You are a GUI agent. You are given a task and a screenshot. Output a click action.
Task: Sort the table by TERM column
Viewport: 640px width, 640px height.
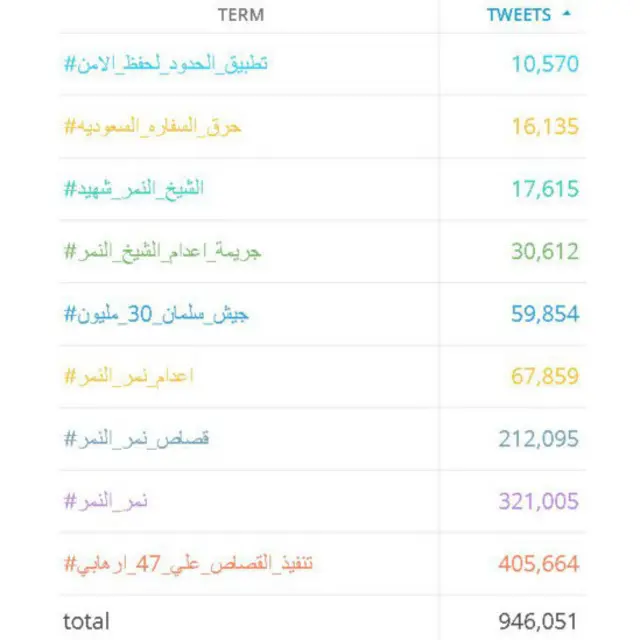point(240,15)
